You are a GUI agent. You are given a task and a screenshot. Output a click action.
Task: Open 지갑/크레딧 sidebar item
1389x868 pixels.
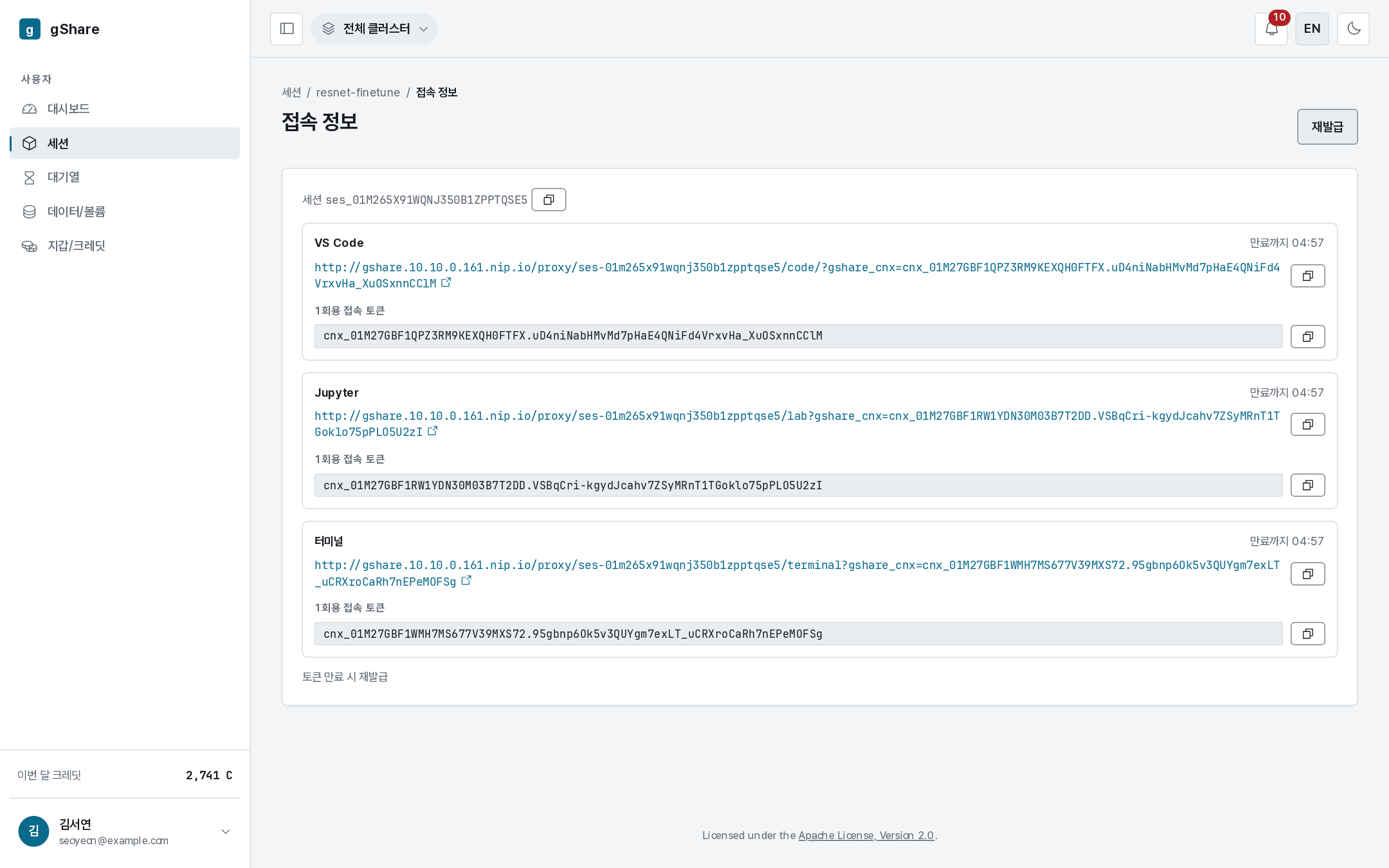[x=125, y=246]
